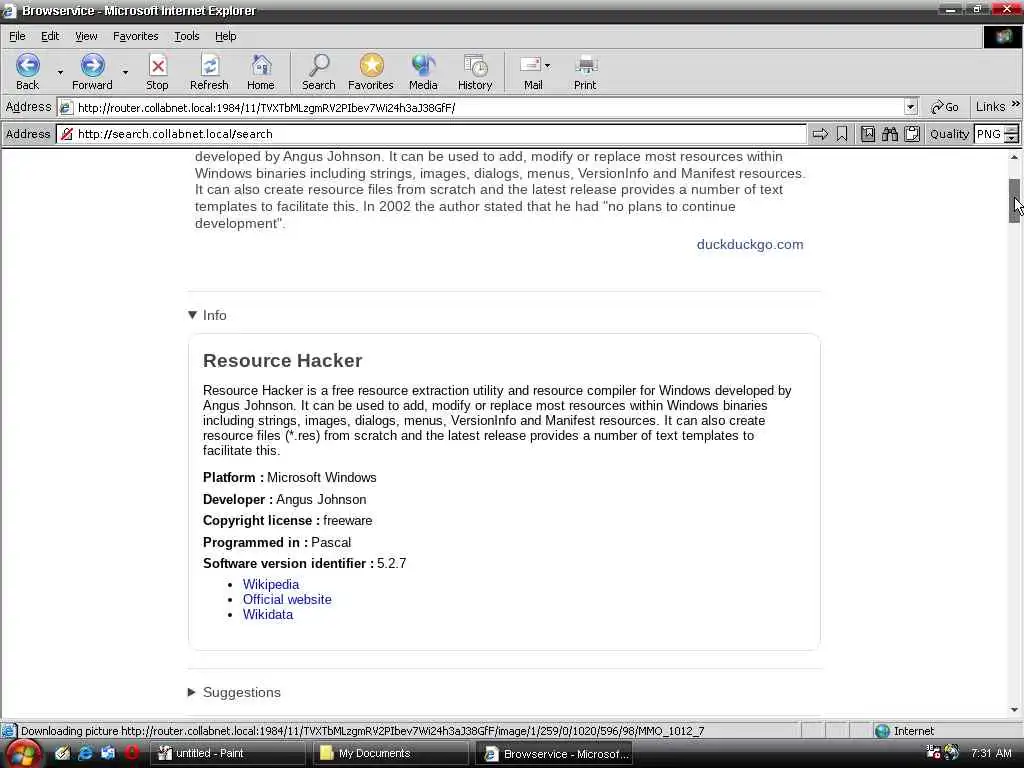Click the crossed-out page icon in Browservice address bar
1024x768 pixels.
(x=66, y=134)
